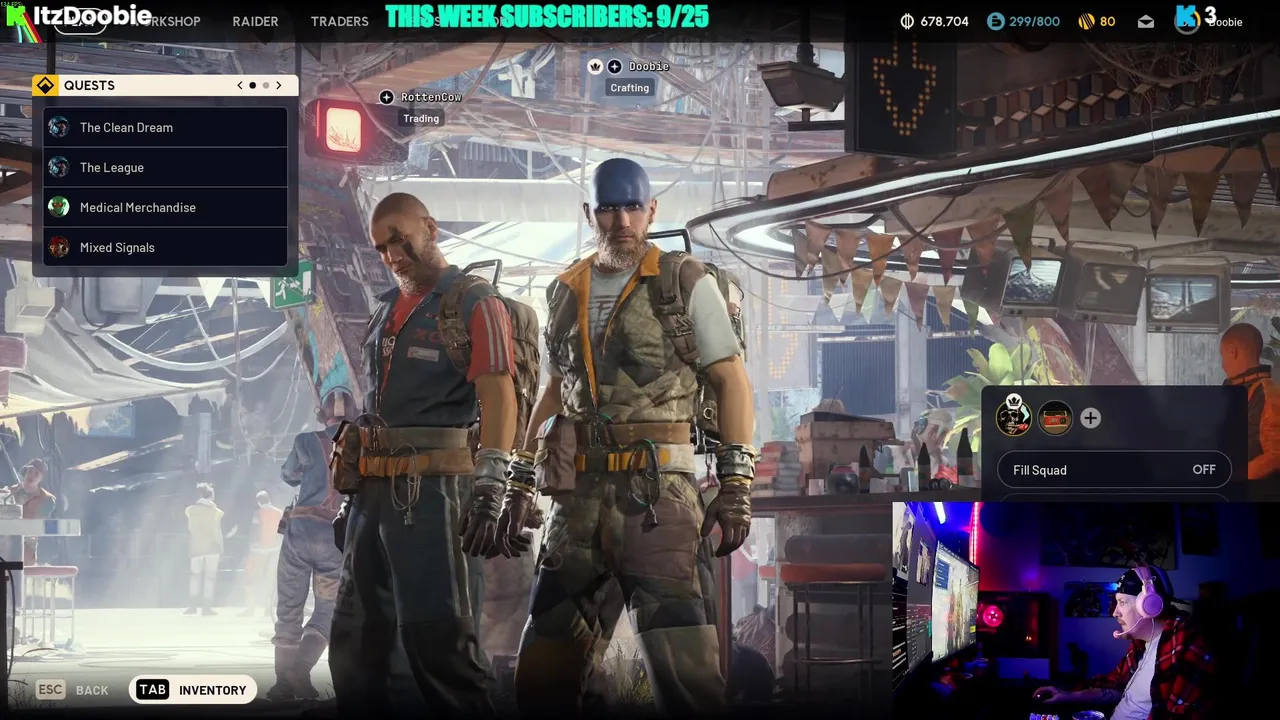Image resolution: width=1280 pixels, height=720 pixels.
Task: Open the Medical Merchandise quest
Action: pos(166,207)
